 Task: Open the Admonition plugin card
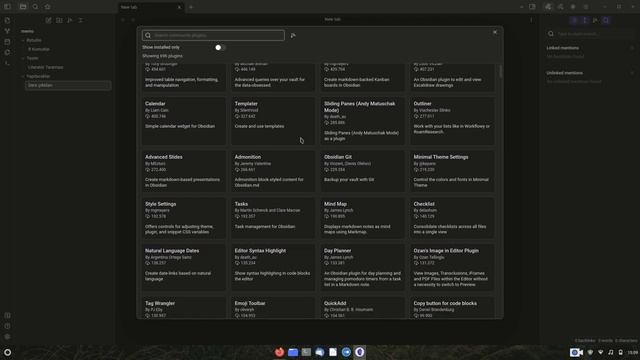point(273,171)
